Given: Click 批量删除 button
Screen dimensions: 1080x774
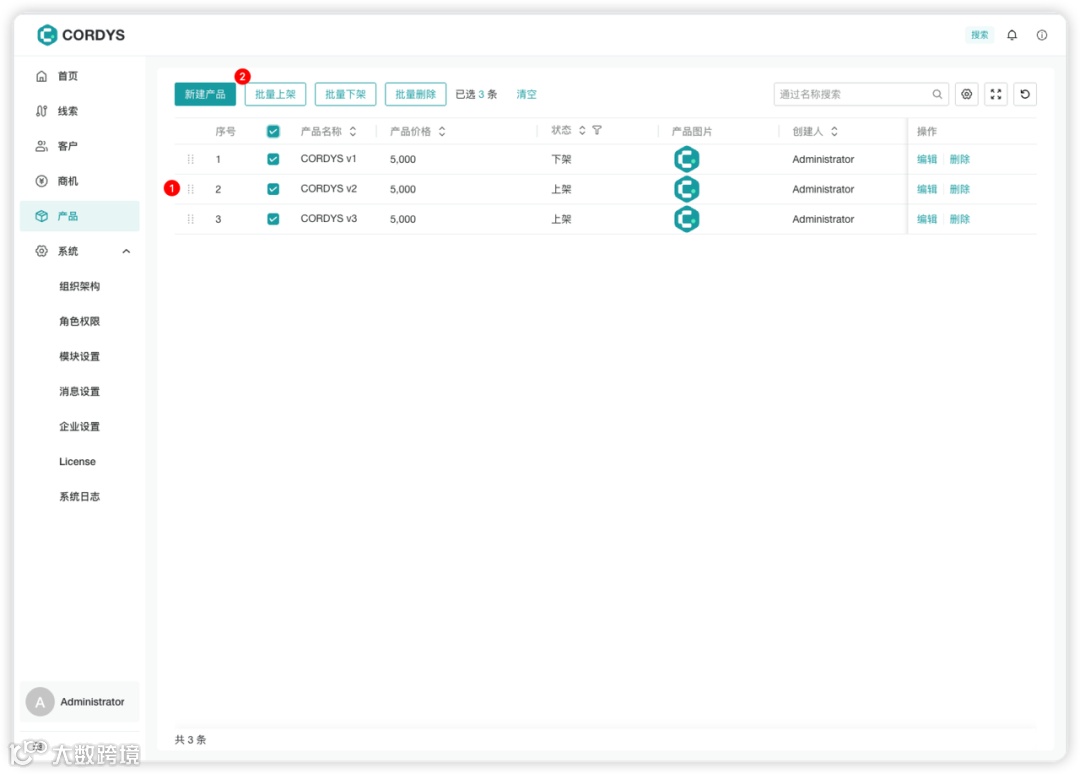Looking at the screenshot, I should click(416, 94).
